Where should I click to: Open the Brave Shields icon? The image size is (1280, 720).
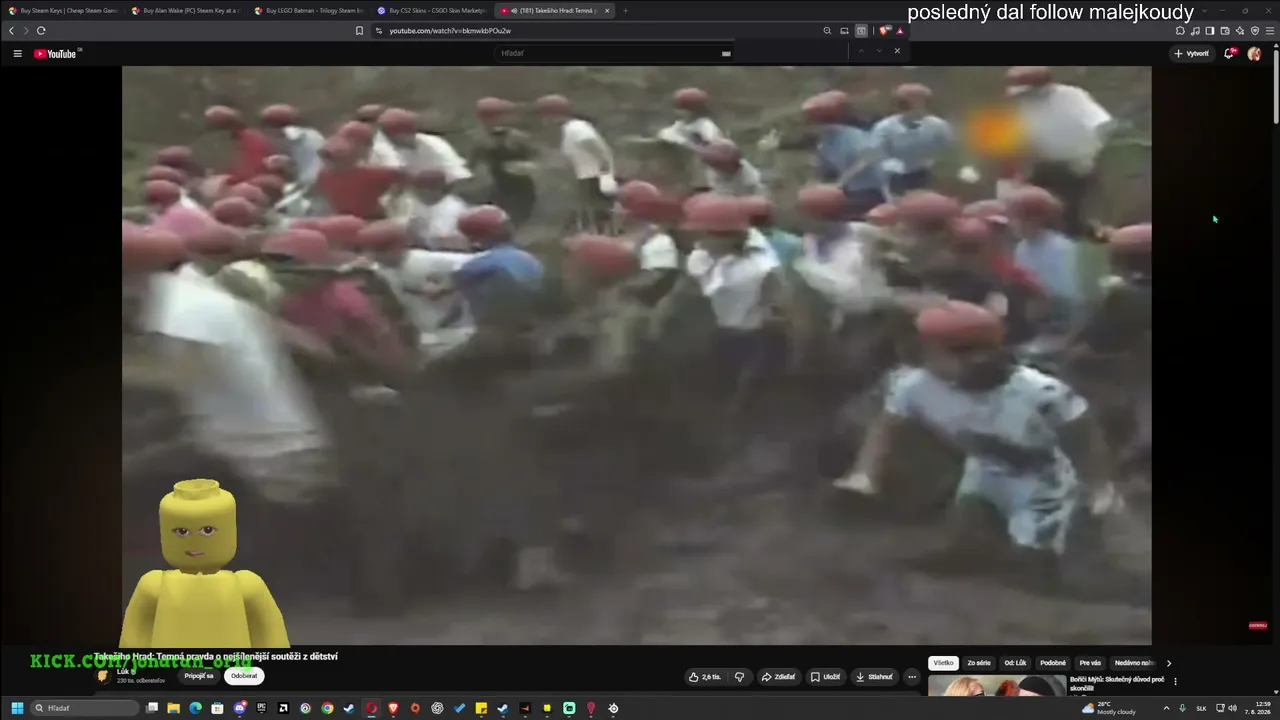pyautogui.click(x=884, y=31)
